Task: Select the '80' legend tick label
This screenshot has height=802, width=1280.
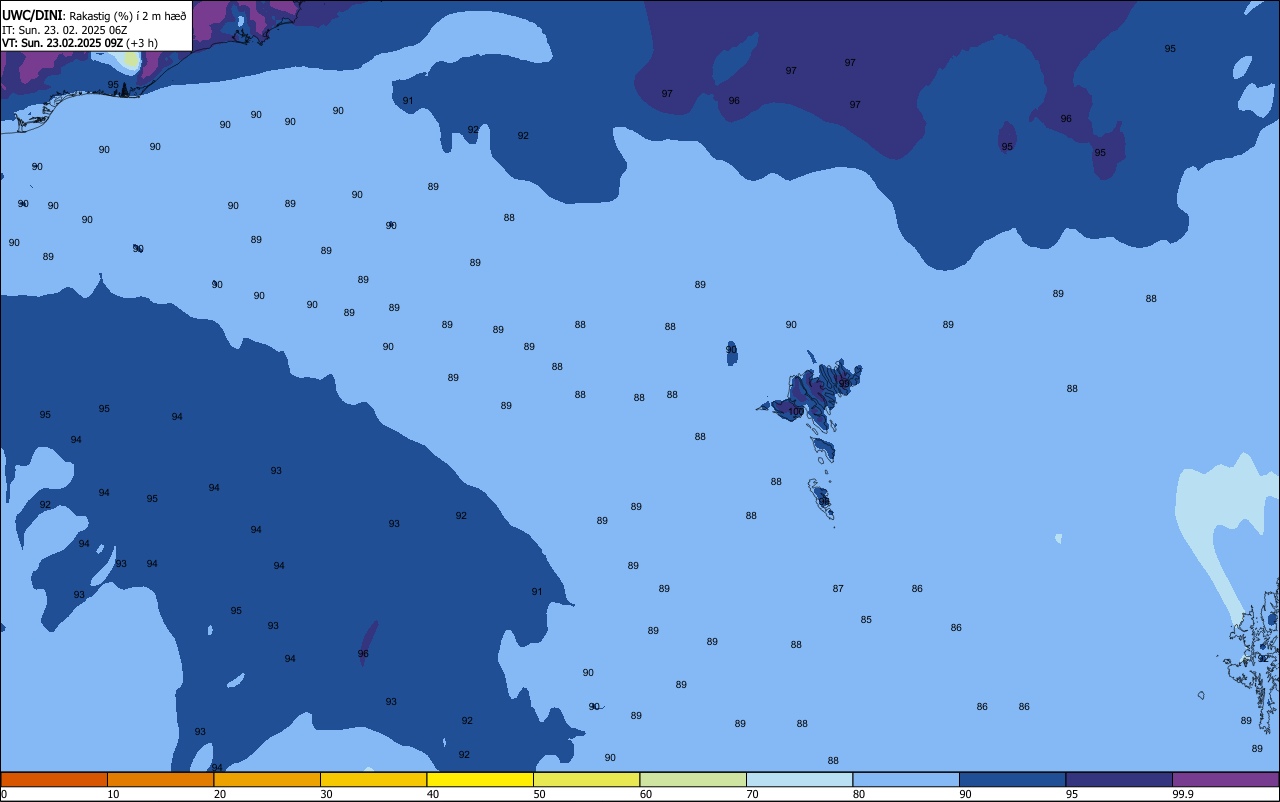Action: pos(859,794)
